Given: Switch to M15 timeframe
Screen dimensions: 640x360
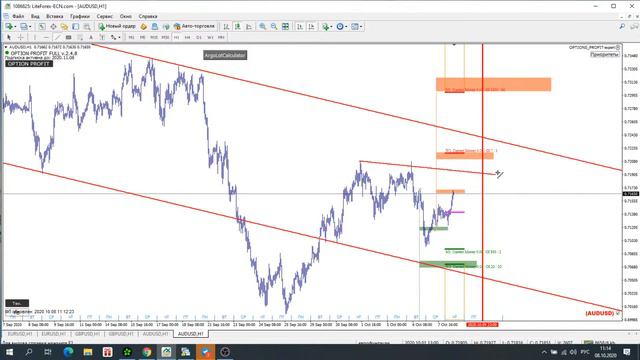Looking at the screenshot, I should pyautogui.click(x=154, y=38).
